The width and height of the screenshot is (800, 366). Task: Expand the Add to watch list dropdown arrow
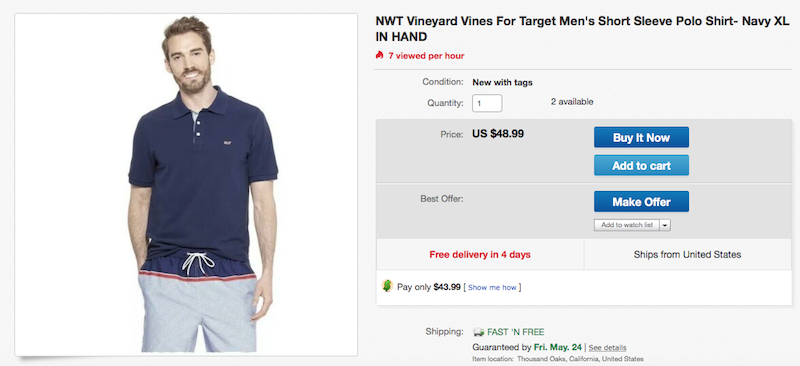coord(665,225)
